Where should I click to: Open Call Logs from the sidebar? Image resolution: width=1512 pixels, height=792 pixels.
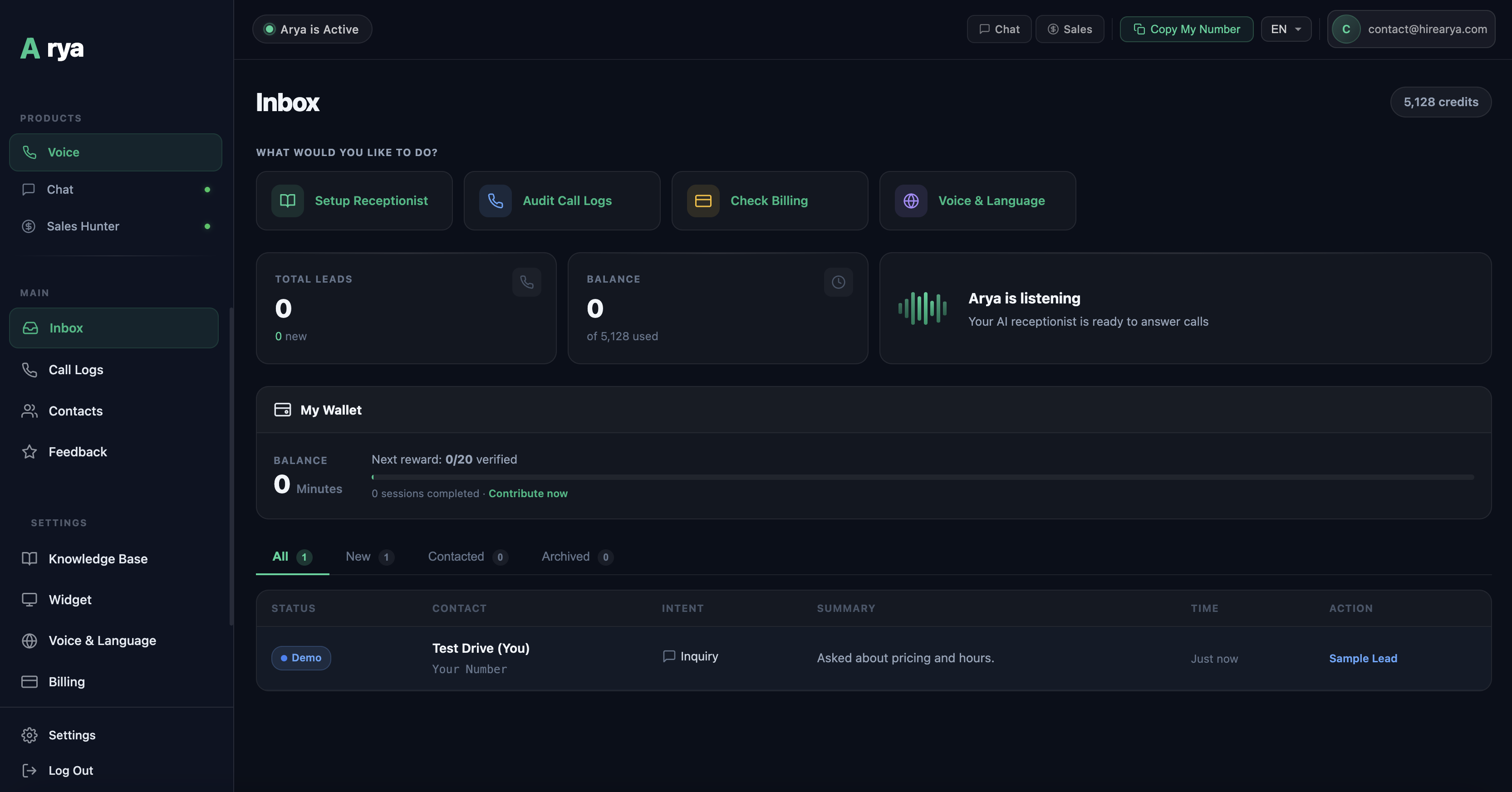[75, 370]
